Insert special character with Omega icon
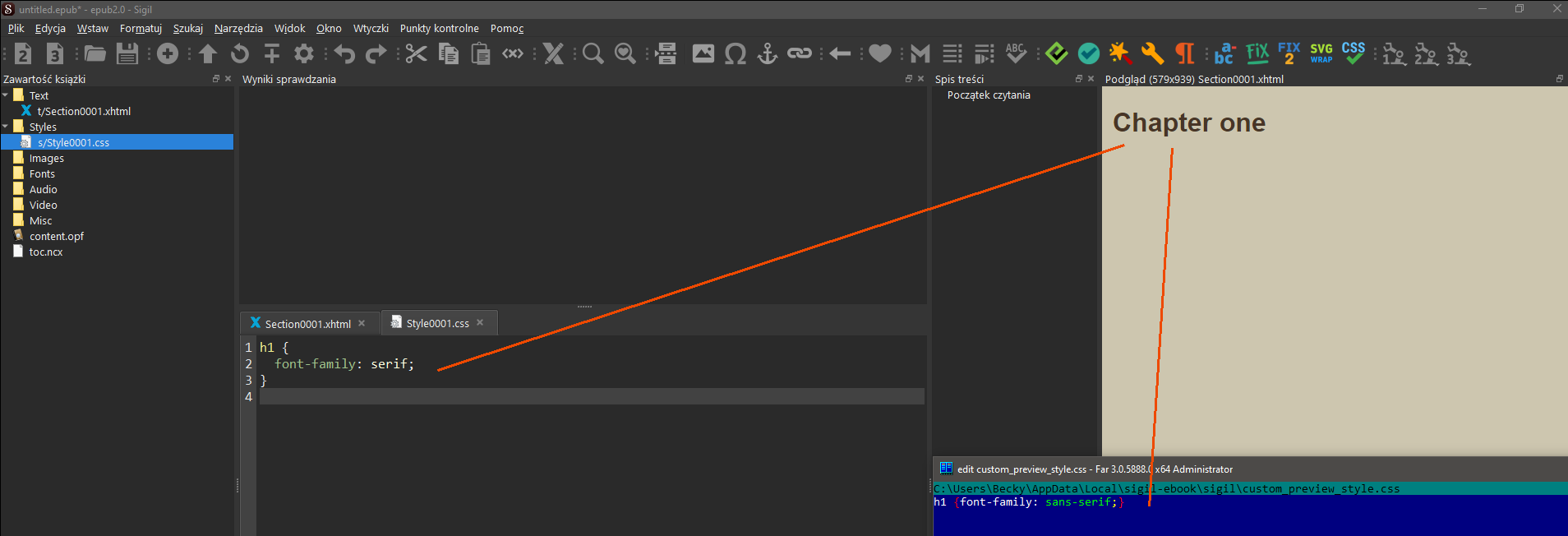The width and height of the screenshot is (1568, 536). [x=736, y=54]
